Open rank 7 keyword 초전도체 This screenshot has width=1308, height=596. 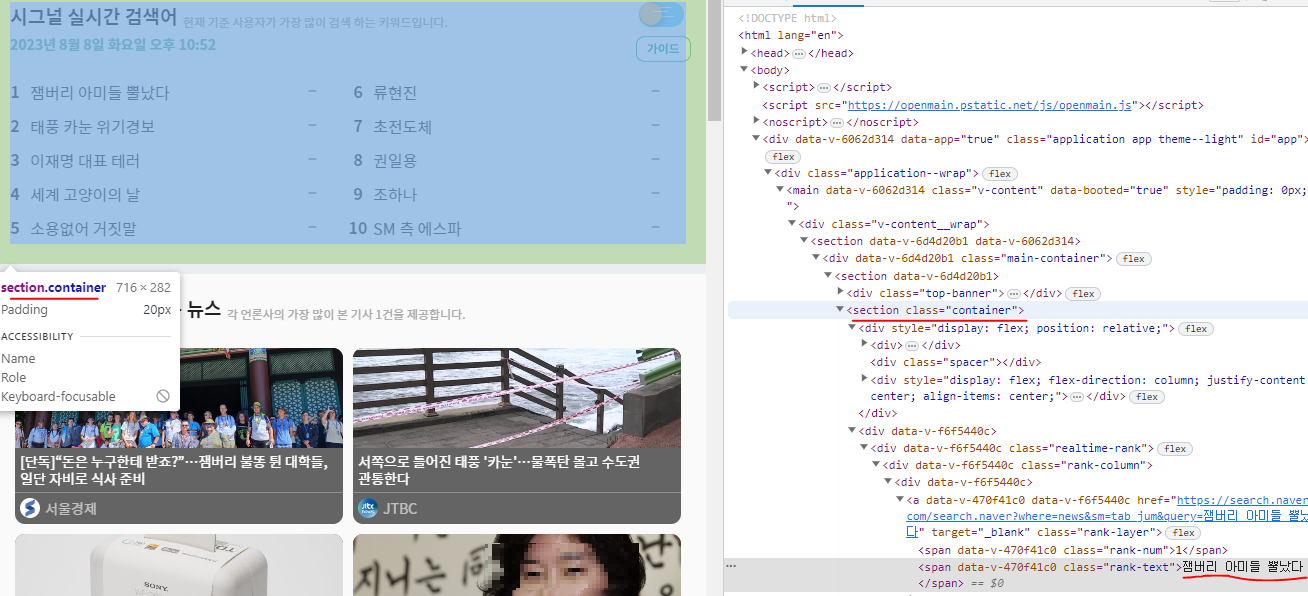(402, 126)
